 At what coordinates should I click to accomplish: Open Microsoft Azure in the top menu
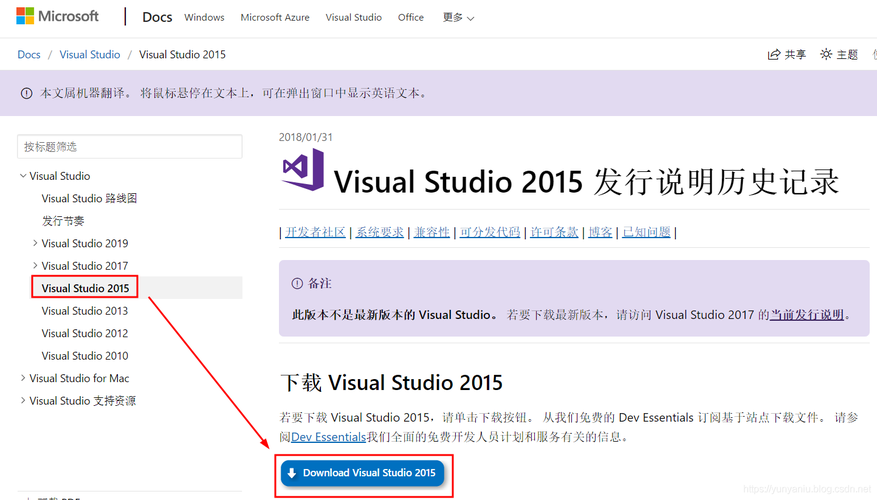tap(276, 18)
